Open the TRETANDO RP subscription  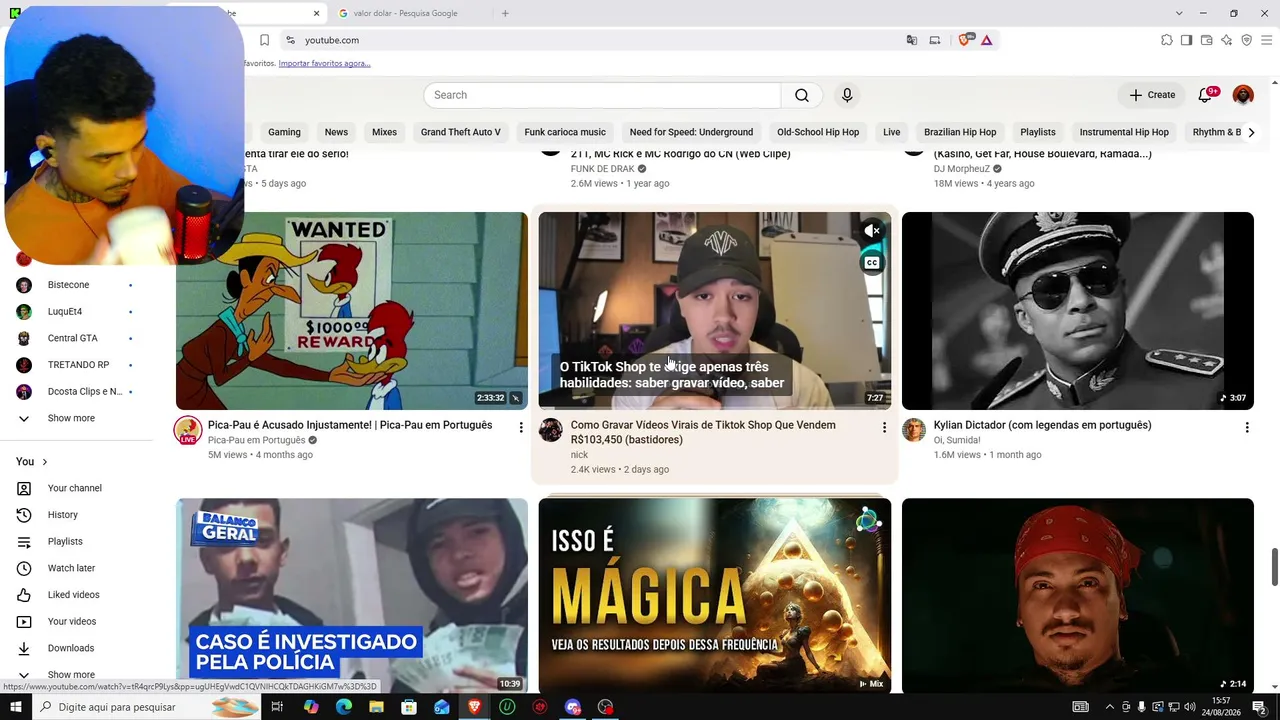click(78, 365)
